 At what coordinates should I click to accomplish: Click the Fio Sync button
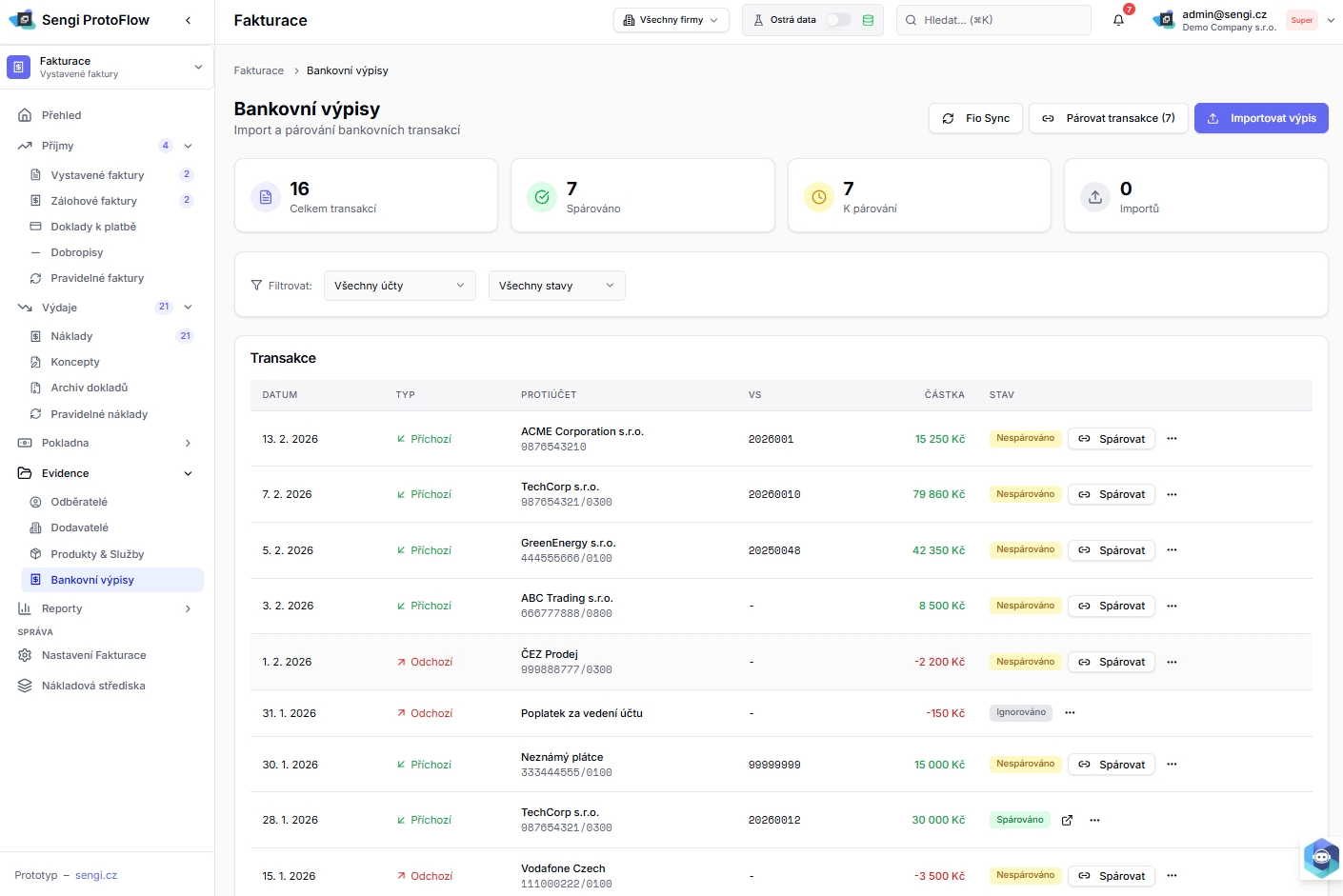point(976,118)
